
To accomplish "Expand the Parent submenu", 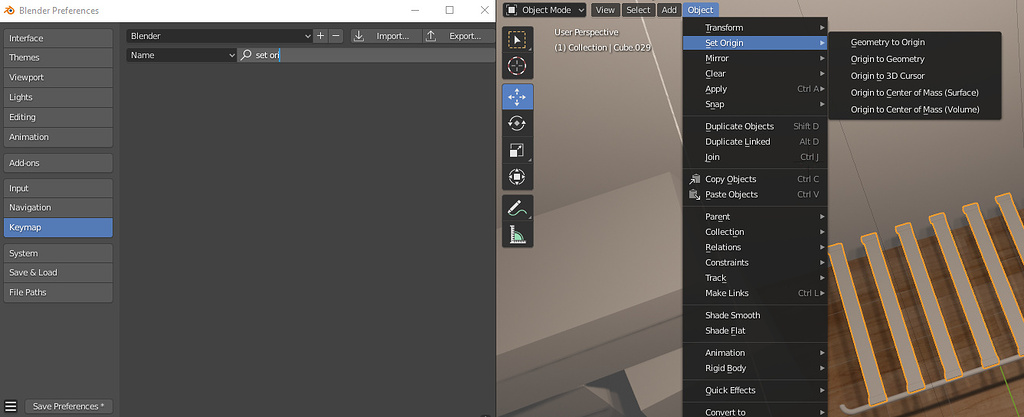I will (x=755, y=217).
